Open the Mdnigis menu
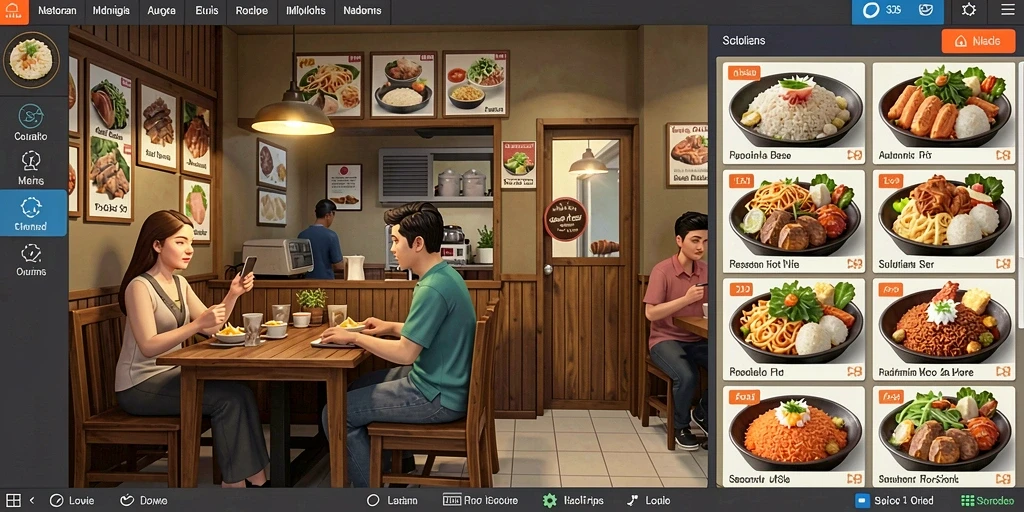 tap(111, 10)
